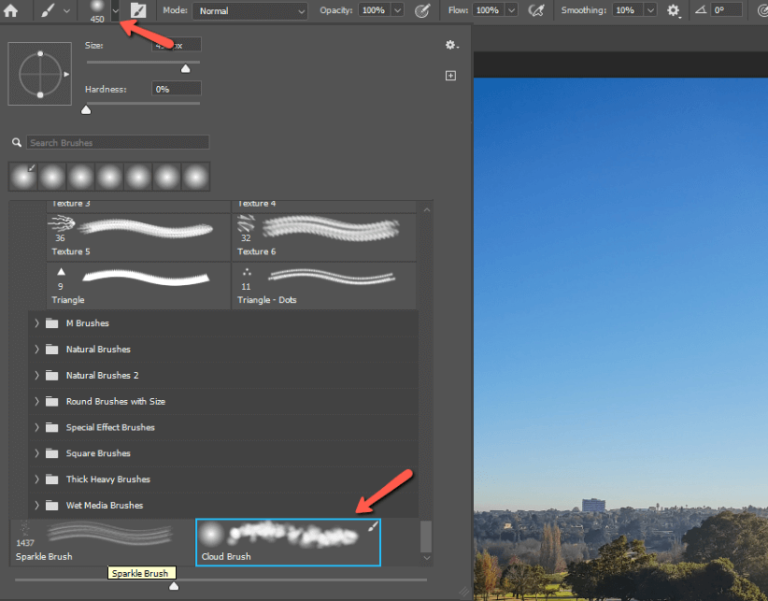Click the brush list scroll up arrow
768x601 pixels.
click(x=427, y=209)
